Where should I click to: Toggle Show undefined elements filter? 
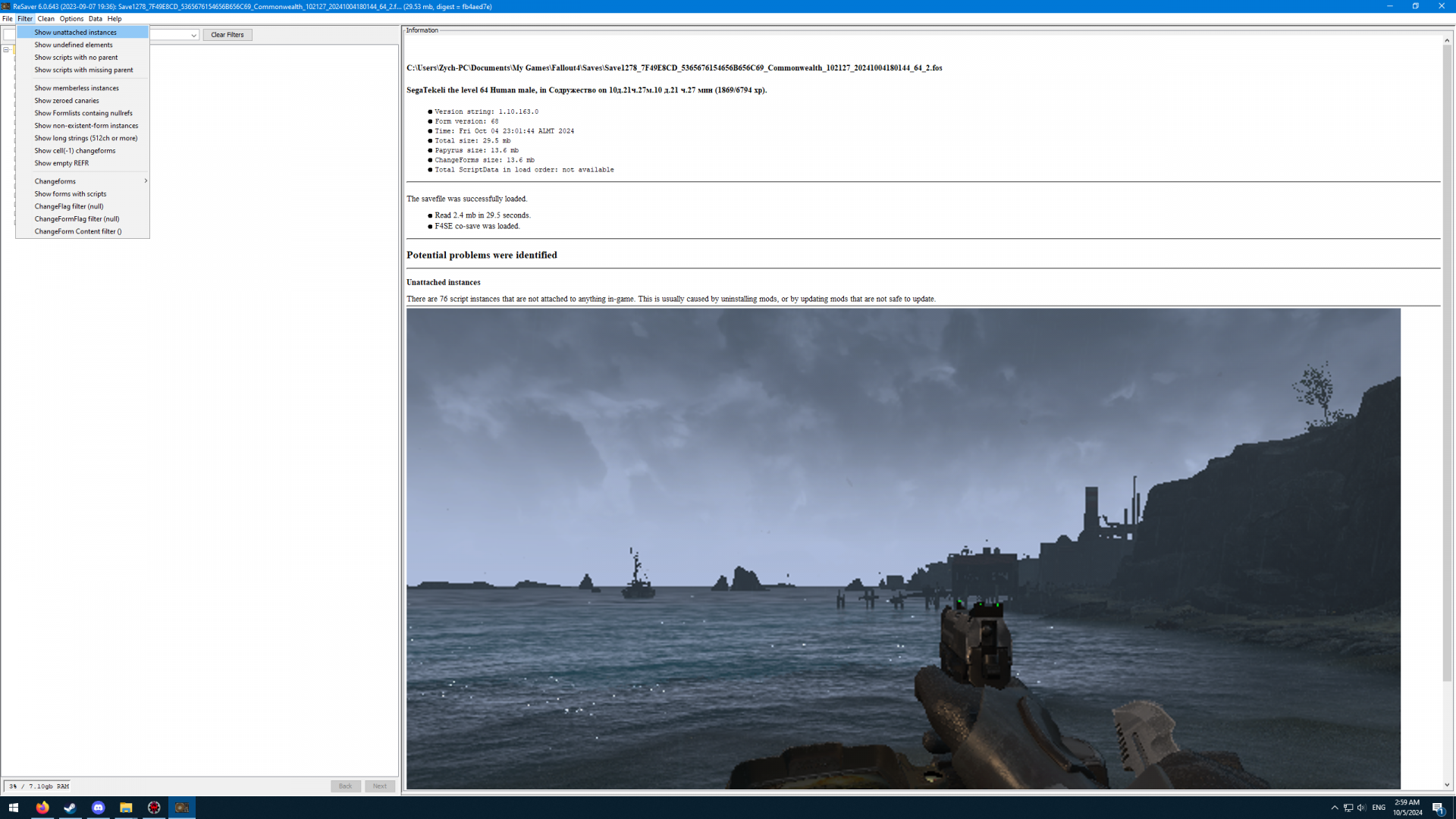[x=74, y=45]
